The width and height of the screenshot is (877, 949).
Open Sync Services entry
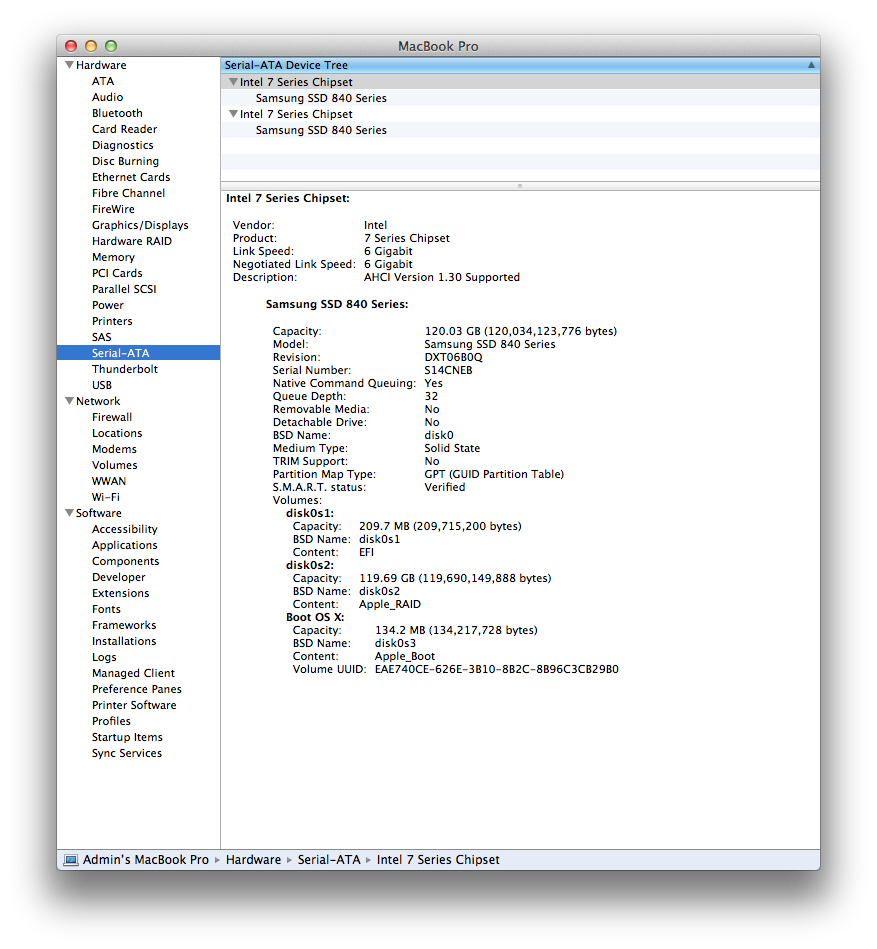click(x=127, y=754)
